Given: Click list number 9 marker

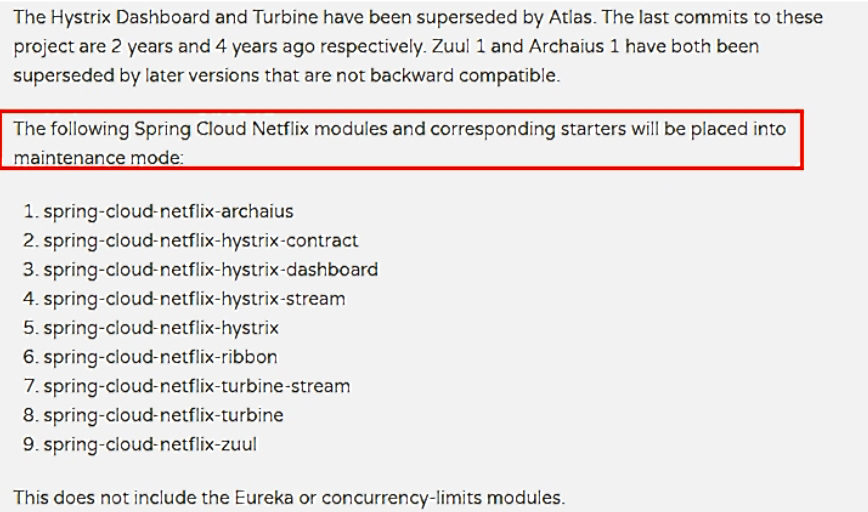Looking at the screenshot, I should coord(30,444).
